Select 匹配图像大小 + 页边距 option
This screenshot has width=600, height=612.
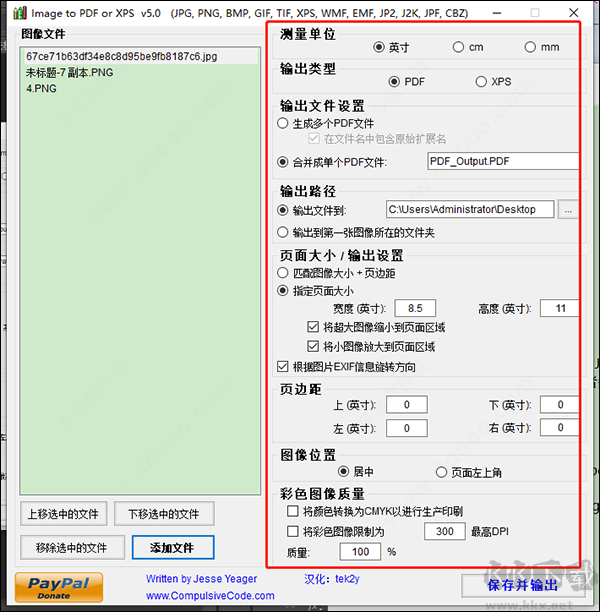tap(283, 273)
